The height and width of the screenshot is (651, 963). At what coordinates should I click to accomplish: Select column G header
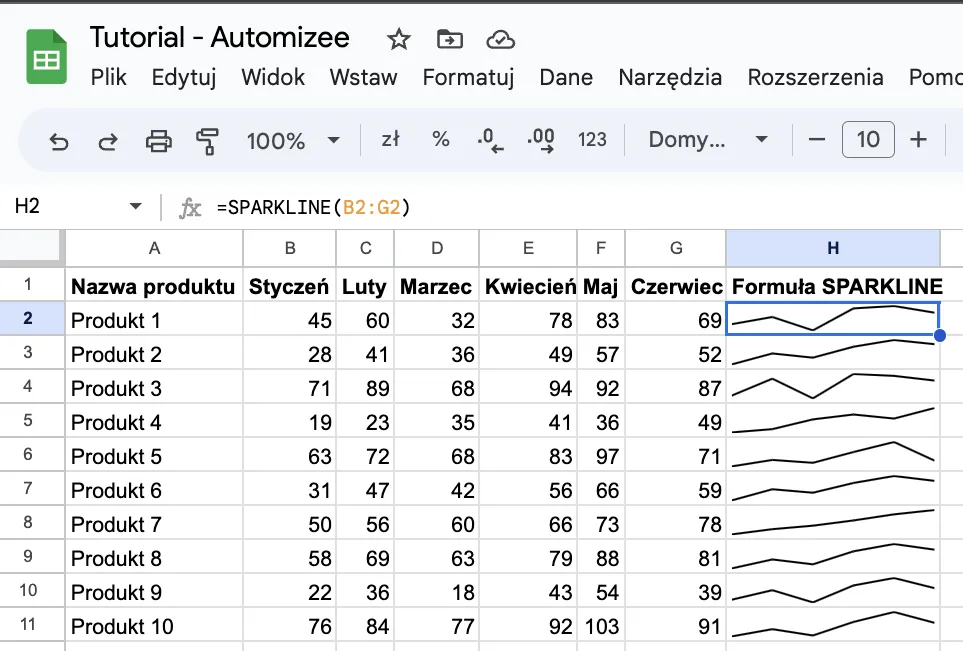[676, 248]
